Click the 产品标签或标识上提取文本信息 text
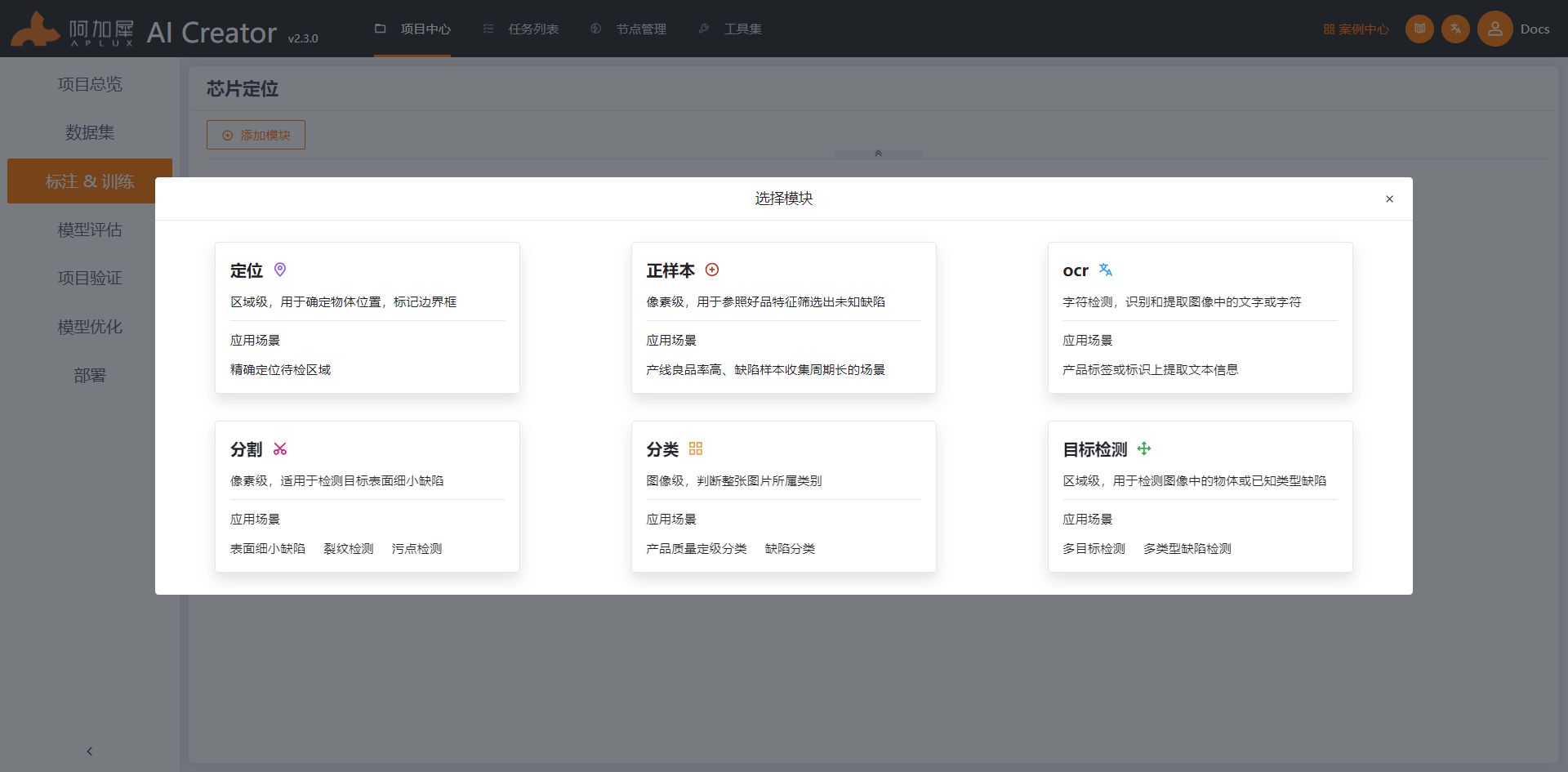This screenshot has height=772, width=1568. [x=1150, y=370]
